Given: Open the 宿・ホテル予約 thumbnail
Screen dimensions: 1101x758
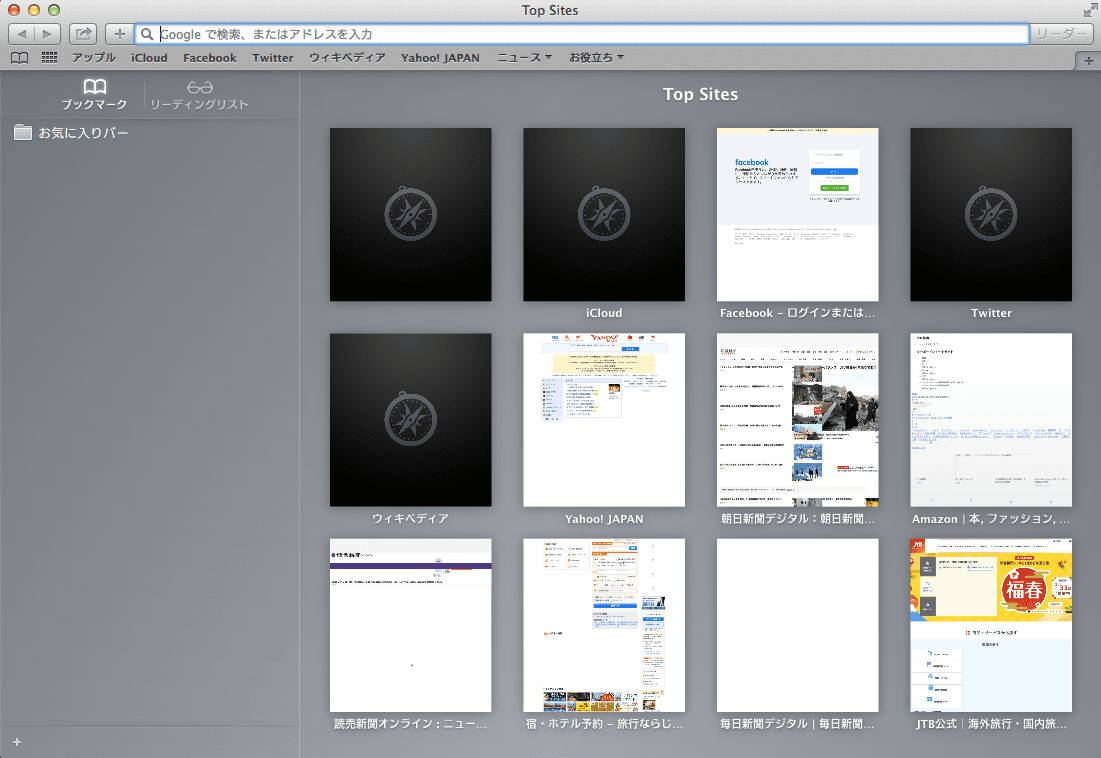Looking at the screenshot, I should [x=604, y=625].
